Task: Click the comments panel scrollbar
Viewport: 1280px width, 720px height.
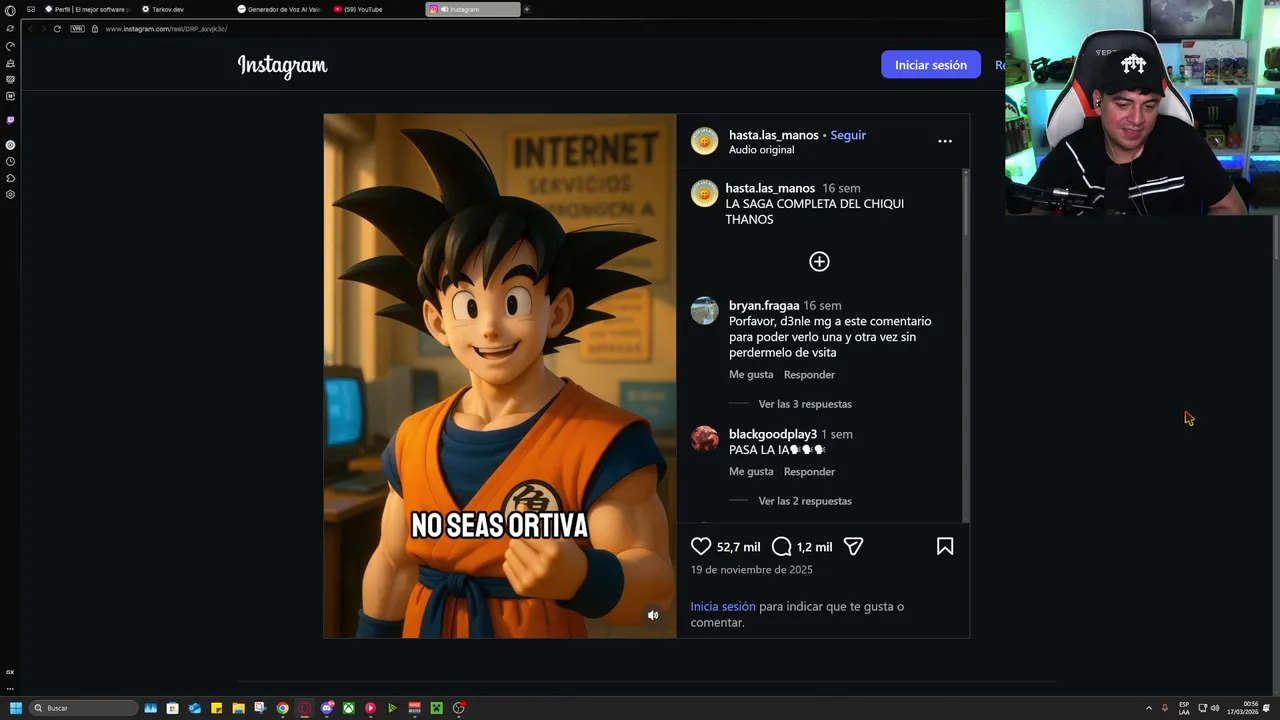Action: tap(966, 203)
